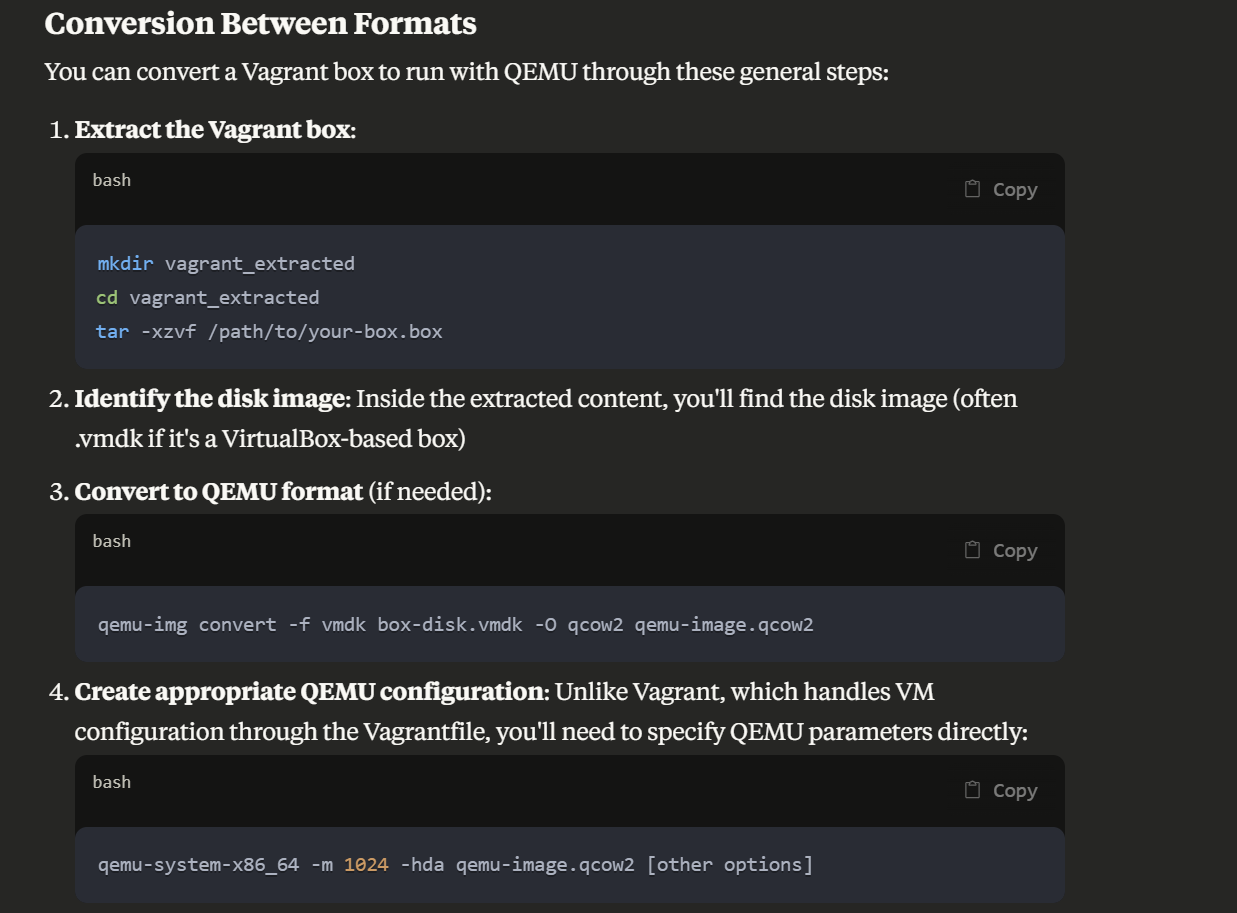Click the qemu-system-x86_64 launch command

tap(455, 864)
